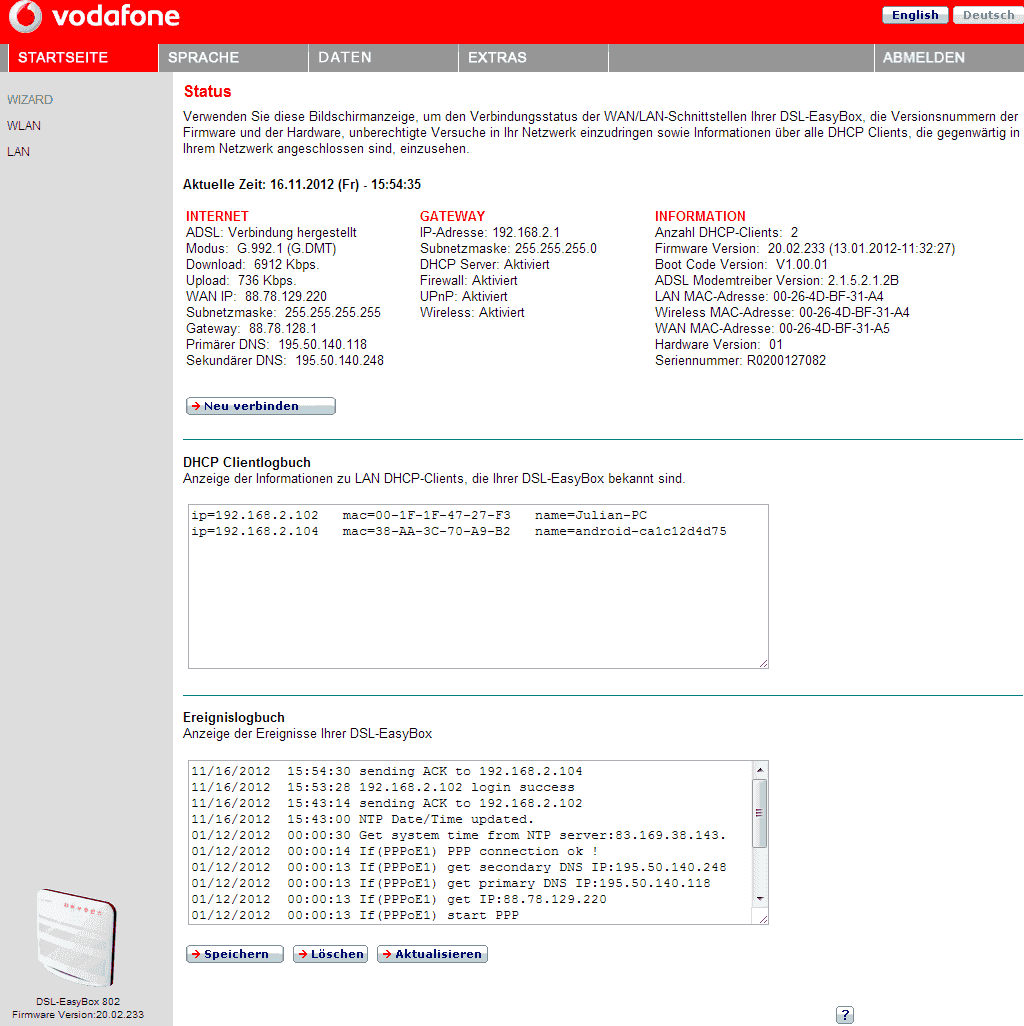Image resolution: width=1024 pixels, height=1026 pixels.
Task: Click the 'ADSL: Verbindung hergestellt' line
Action: coord(271,232)
